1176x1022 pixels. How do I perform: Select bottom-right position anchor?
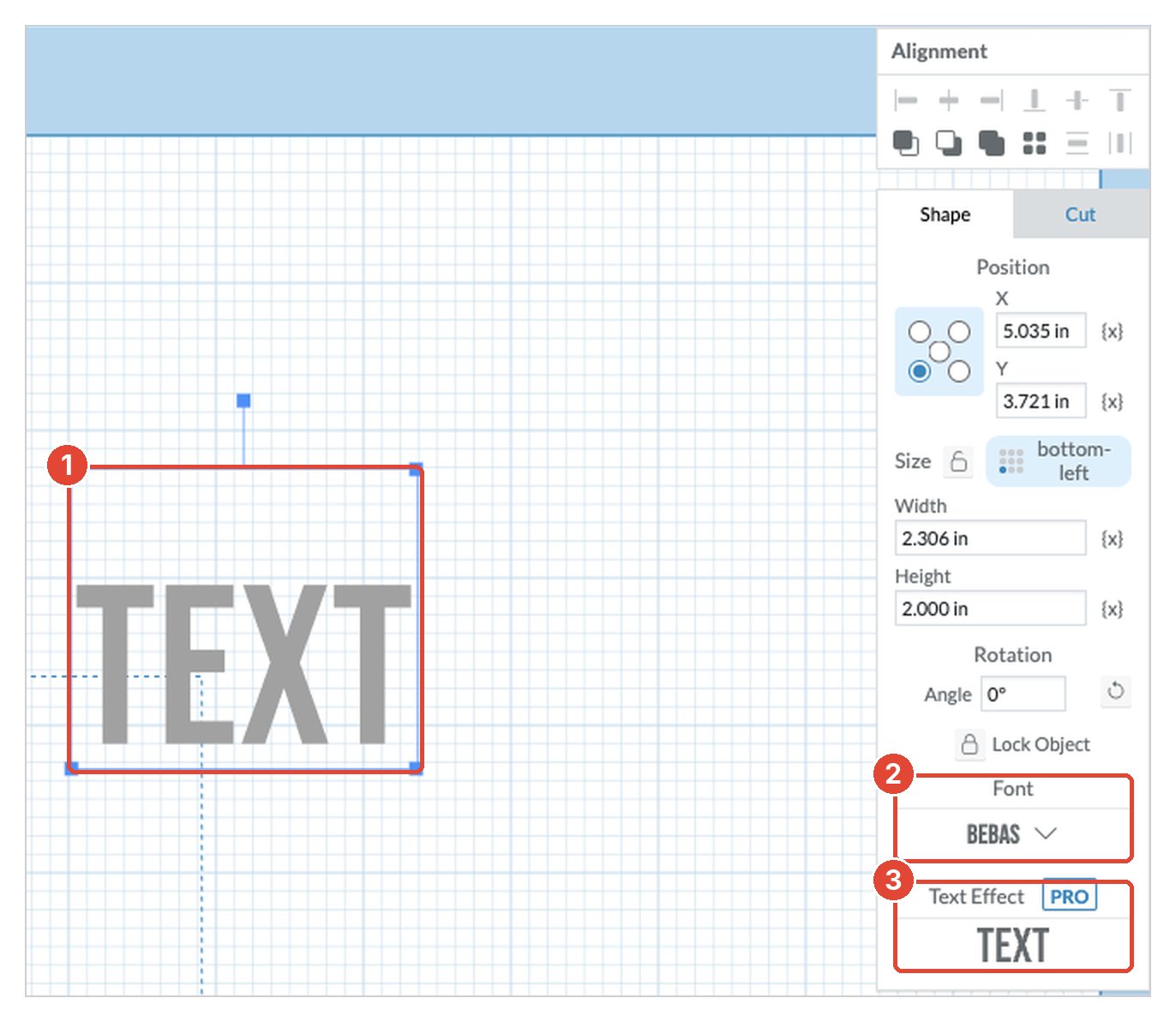tap(959, 371)
